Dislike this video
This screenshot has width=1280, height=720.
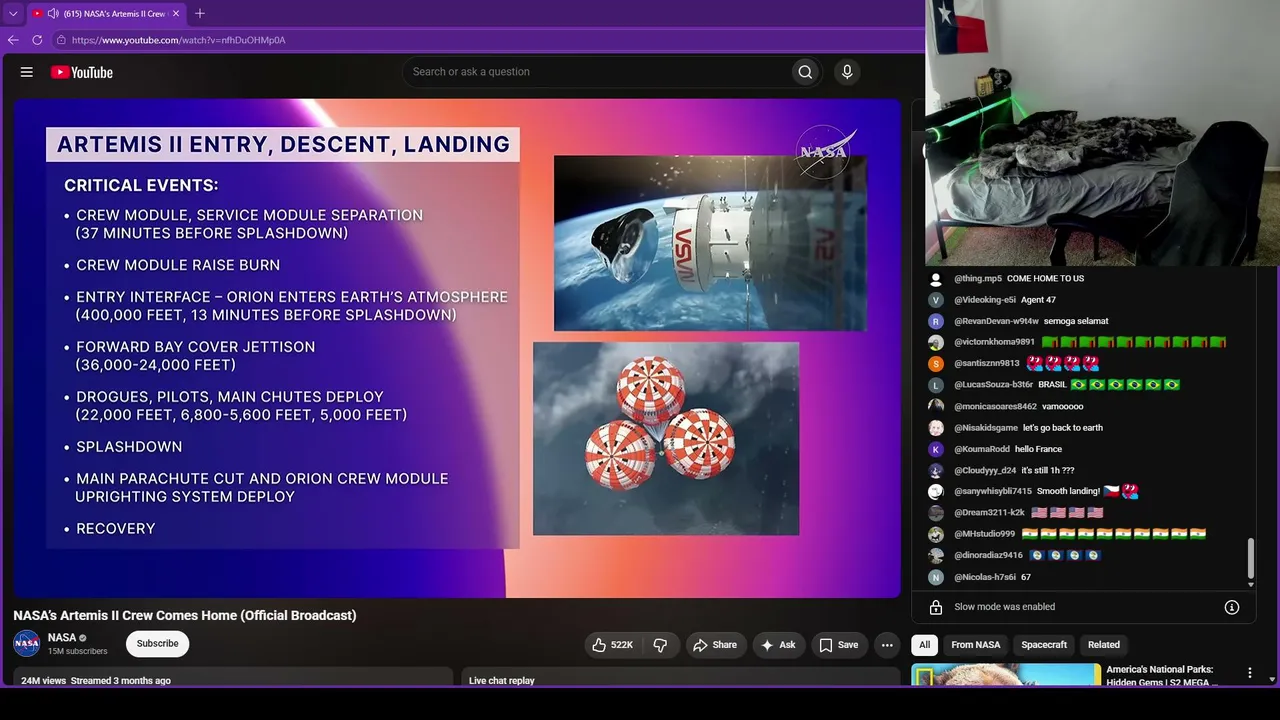click(660, 645)
